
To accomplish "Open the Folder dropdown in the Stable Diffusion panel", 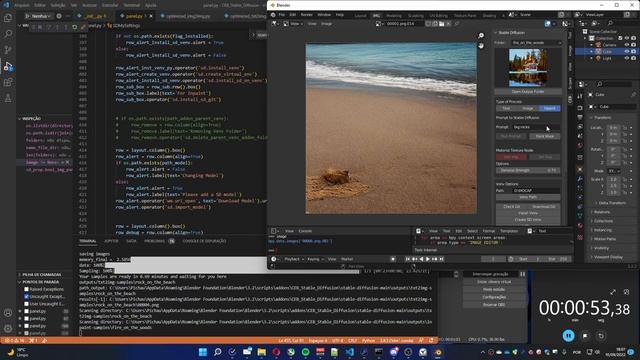I will click(x=536, y=42).
